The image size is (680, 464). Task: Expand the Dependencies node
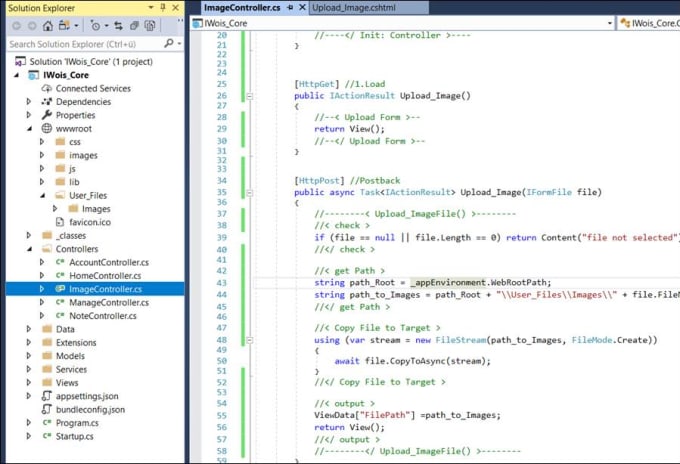(x=29, y=101)
